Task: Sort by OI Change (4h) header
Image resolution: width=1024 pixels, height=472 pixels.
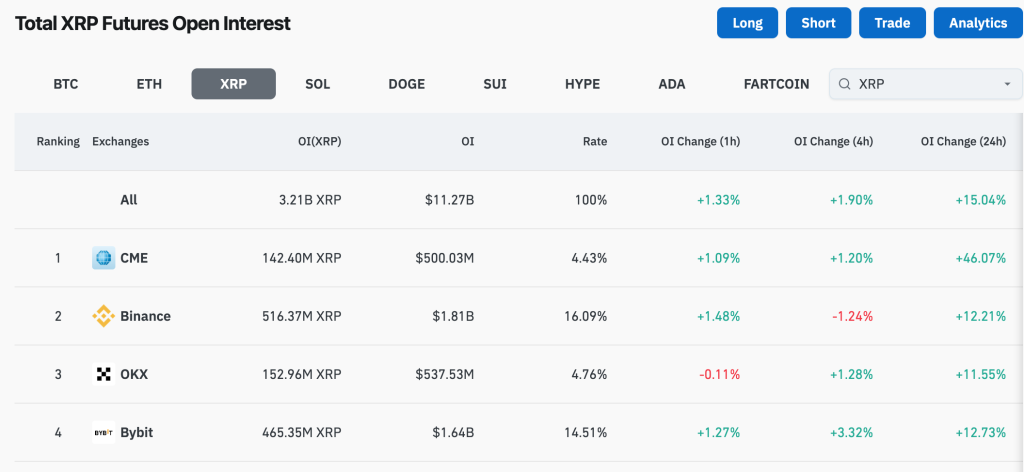Action: tap(833, 142)
